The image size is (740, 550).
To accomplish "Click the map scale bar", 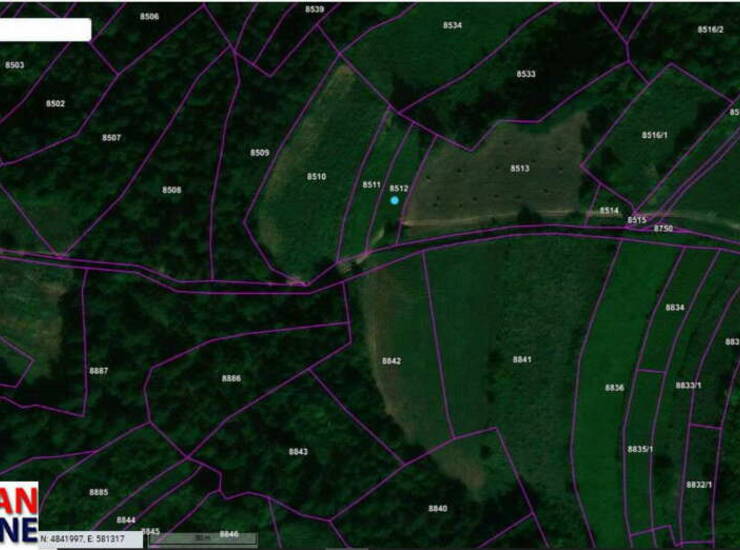I will tap(203, 539).
